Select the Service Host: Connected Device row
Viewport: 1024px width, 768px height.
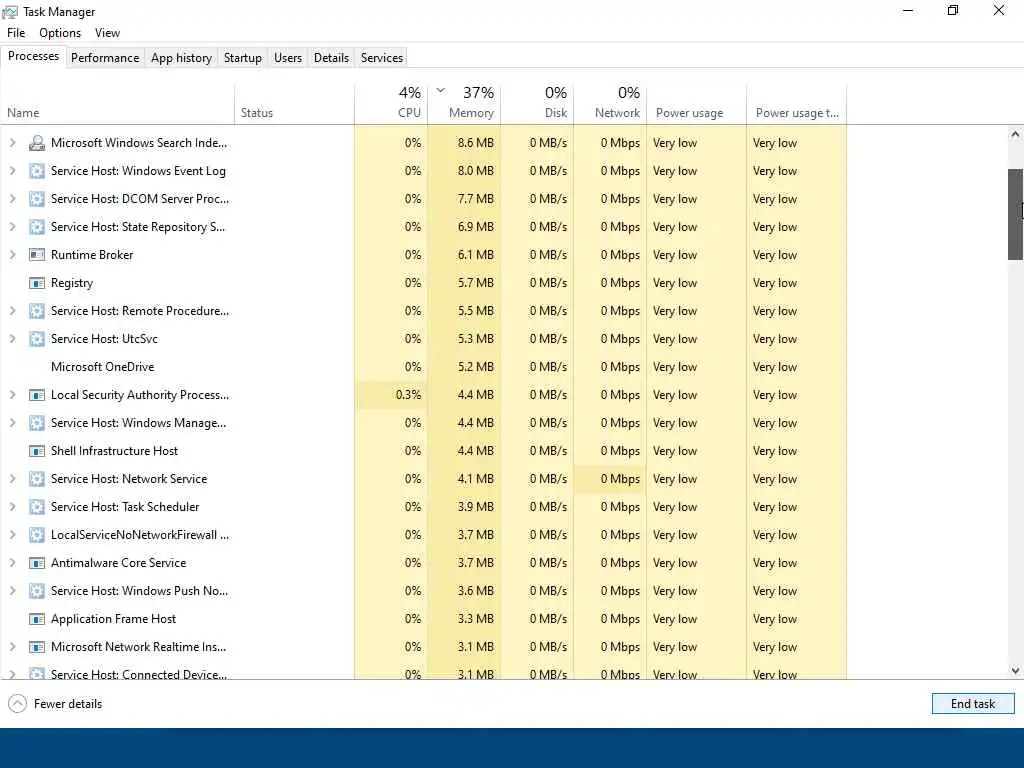(x=423, y=673)
